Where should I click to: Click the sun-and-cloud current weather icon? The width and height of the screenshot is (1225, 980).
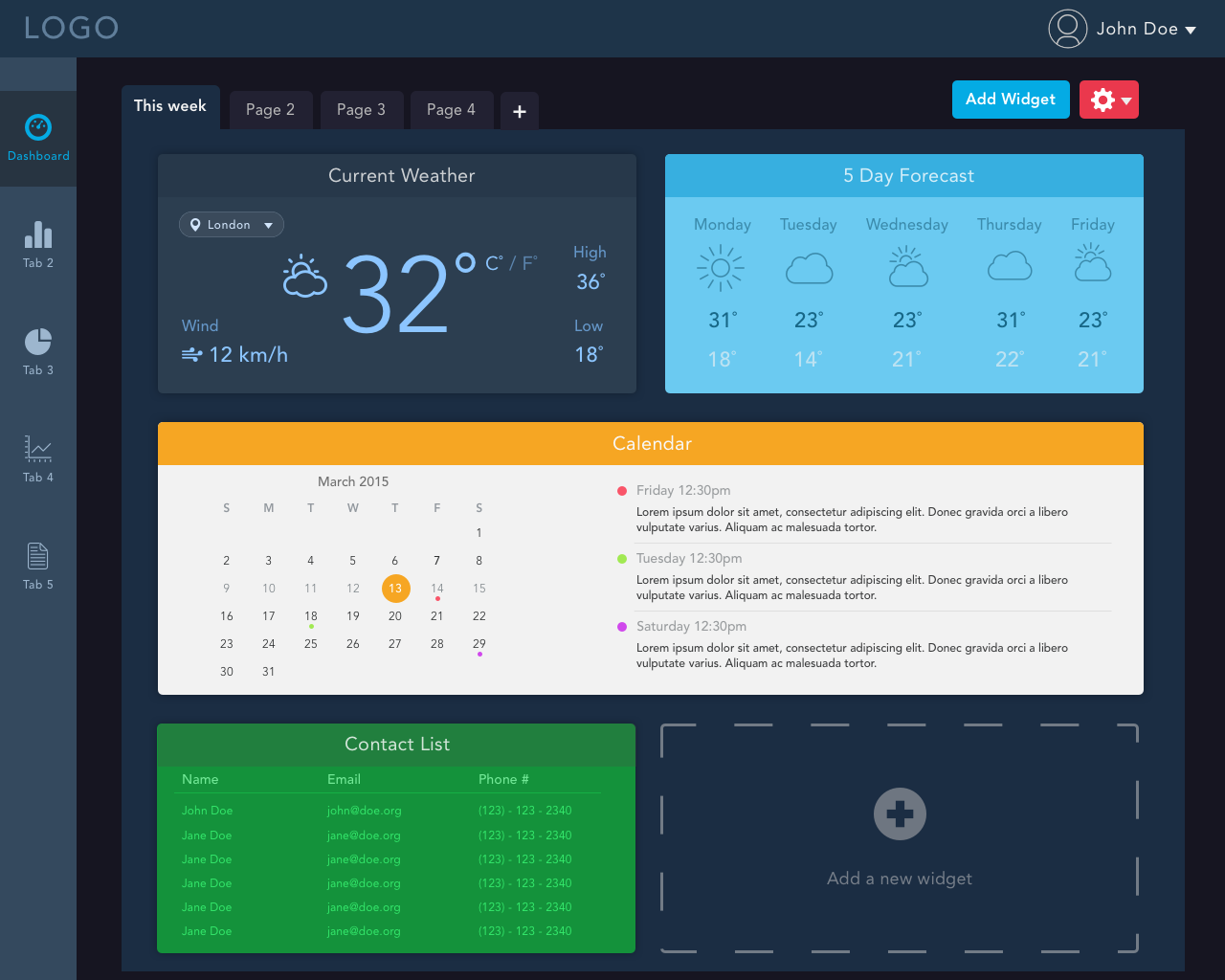pos(305,277)
